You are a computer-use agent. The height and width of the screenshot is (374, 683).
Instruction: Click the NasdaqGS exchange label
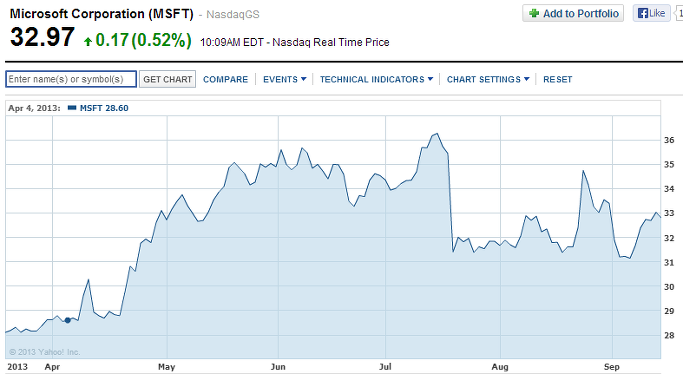click(233, 14)
